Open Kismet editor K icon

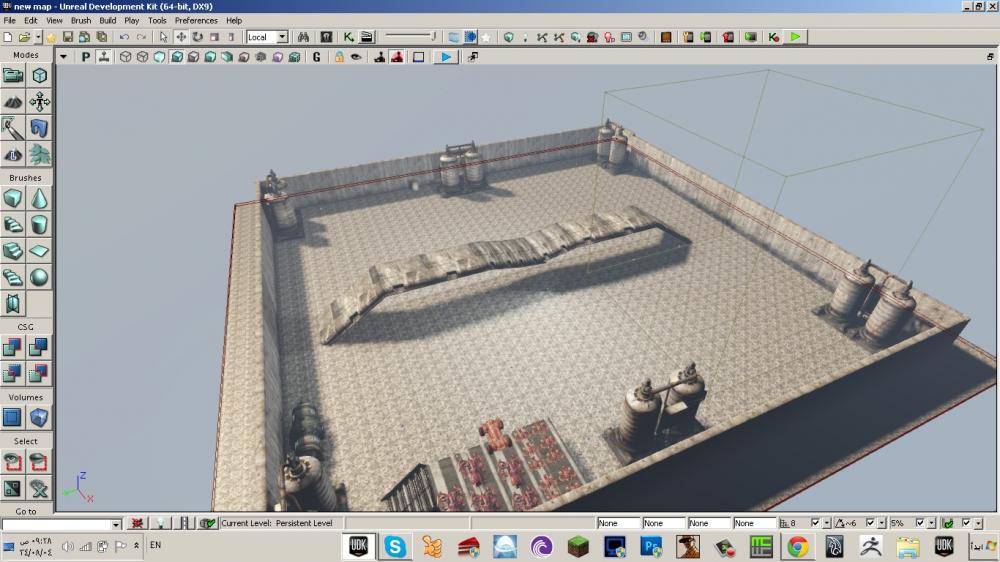(348, 37)
